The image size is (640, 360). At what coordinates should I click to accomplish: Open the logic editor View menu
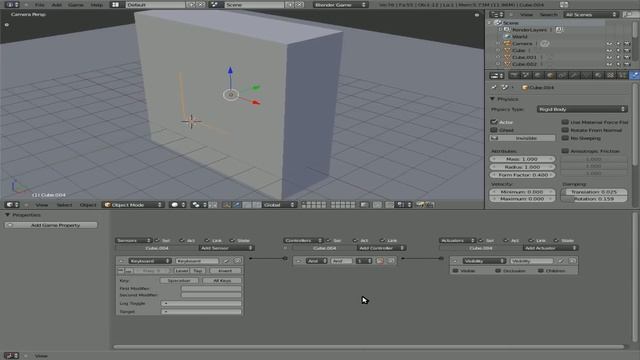pyautogui.click(x=41, y=356)
